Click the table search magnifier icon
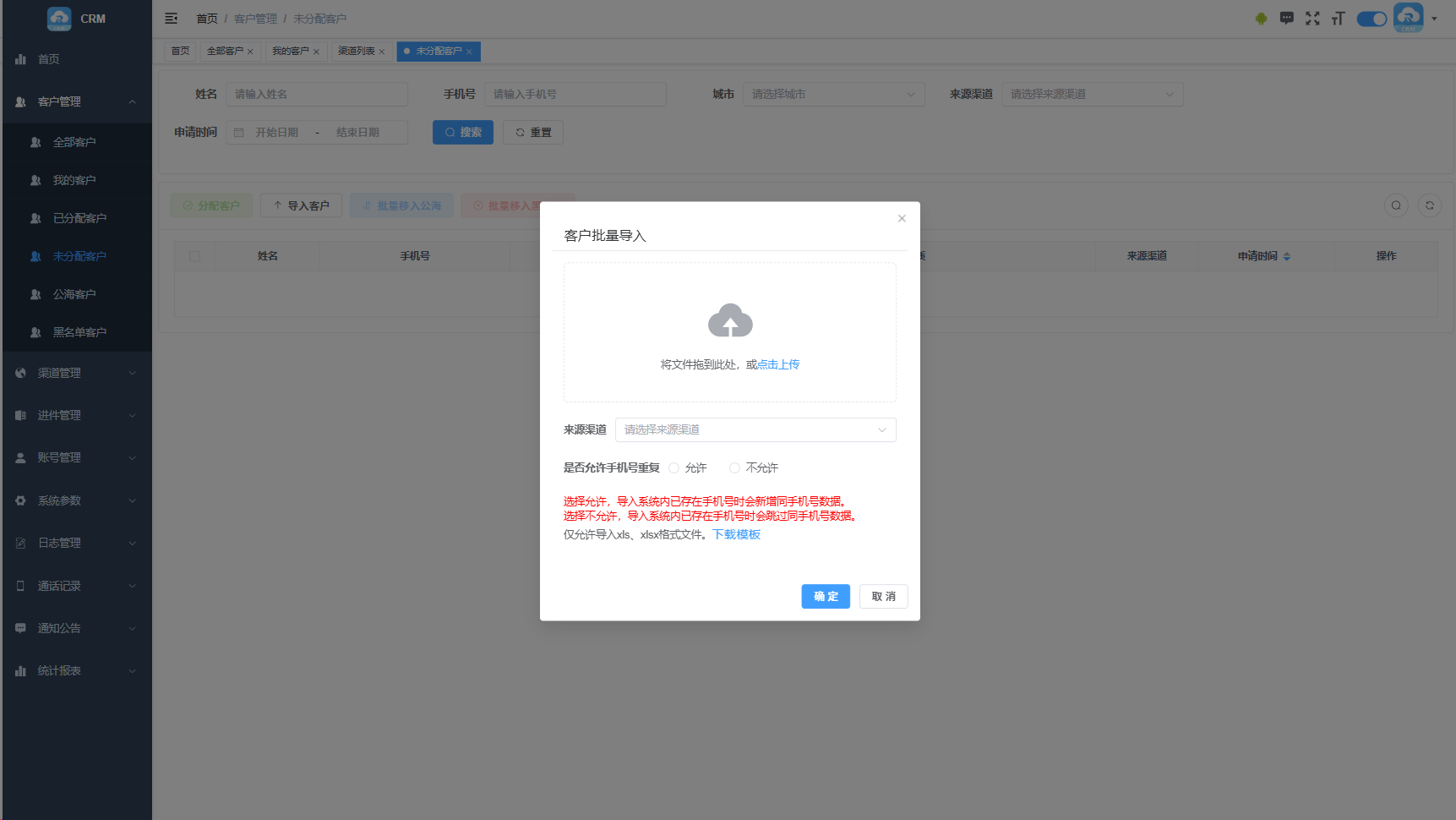Viewport: 1456px width, 820px height. [1395, 205]
